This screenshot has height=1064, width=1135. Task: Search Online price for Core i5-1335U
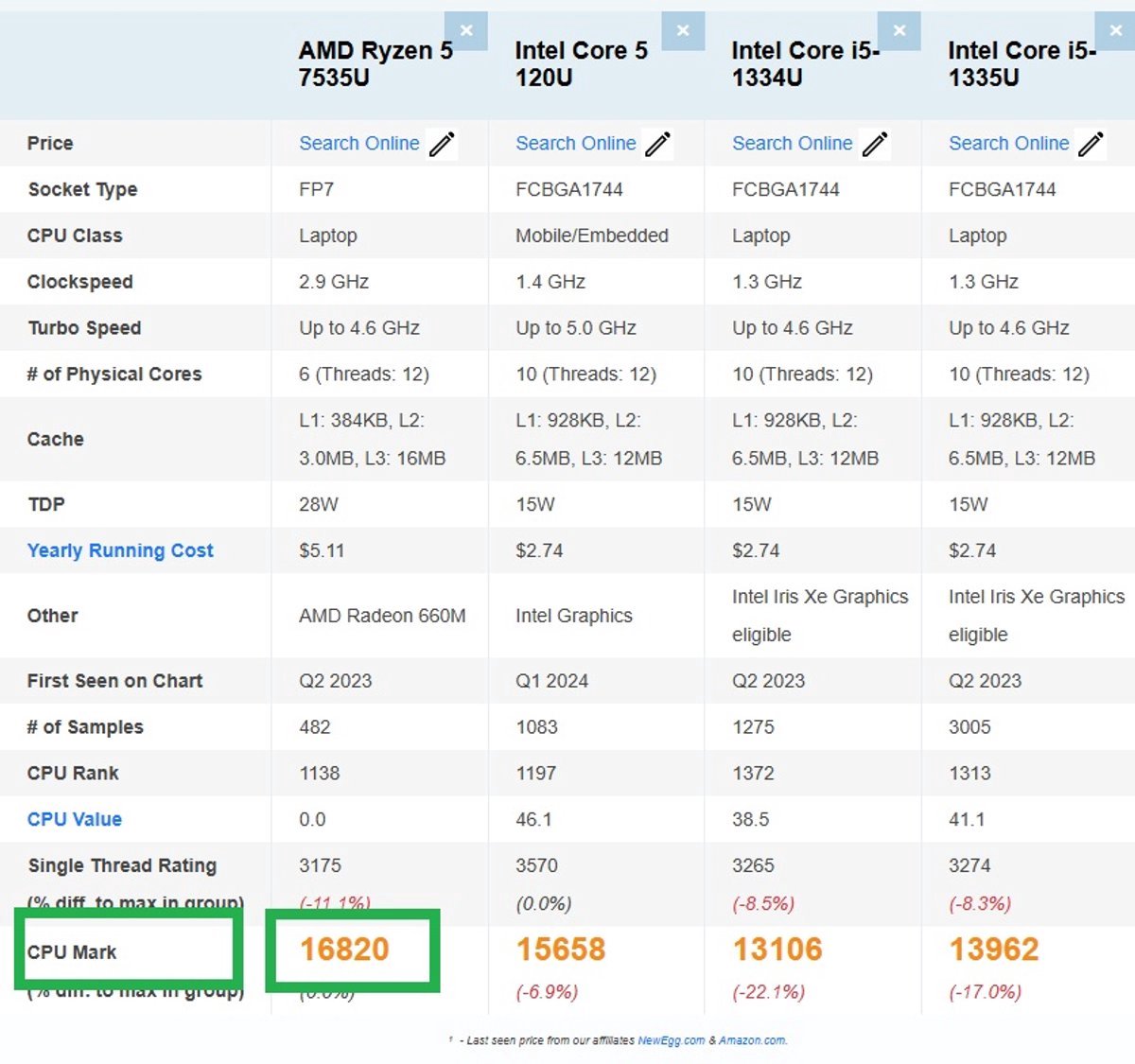(1009, 144)
